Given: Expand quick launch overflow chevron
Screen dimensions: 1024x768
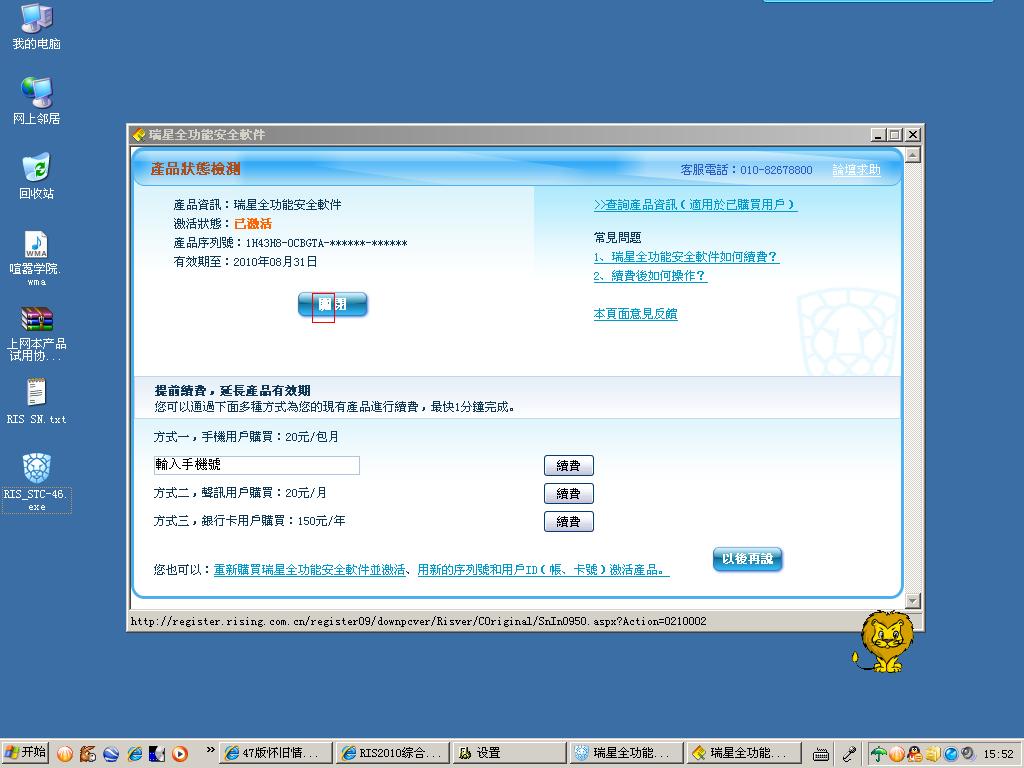Looking at the screenshot, I should click(210, 750).
